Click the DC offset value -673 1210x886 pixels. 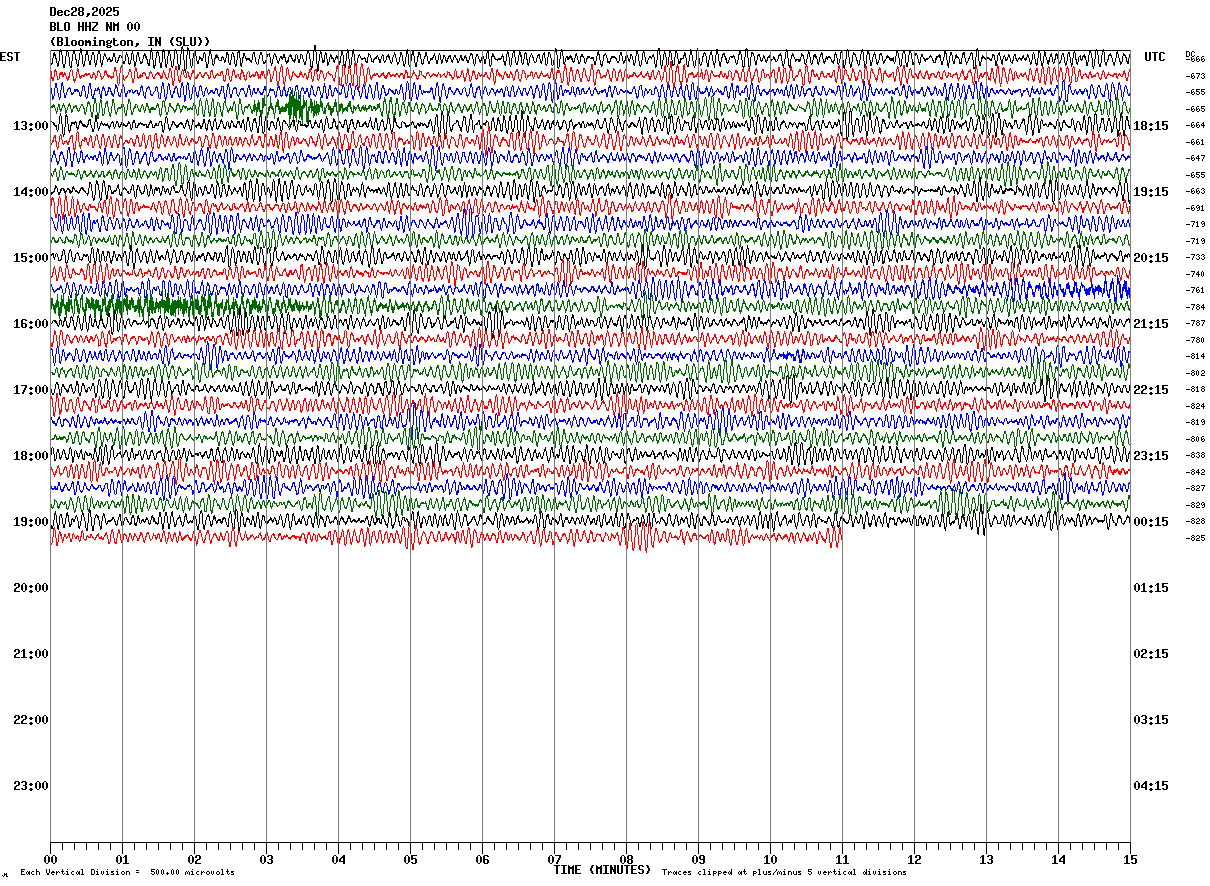[1195, 76]
